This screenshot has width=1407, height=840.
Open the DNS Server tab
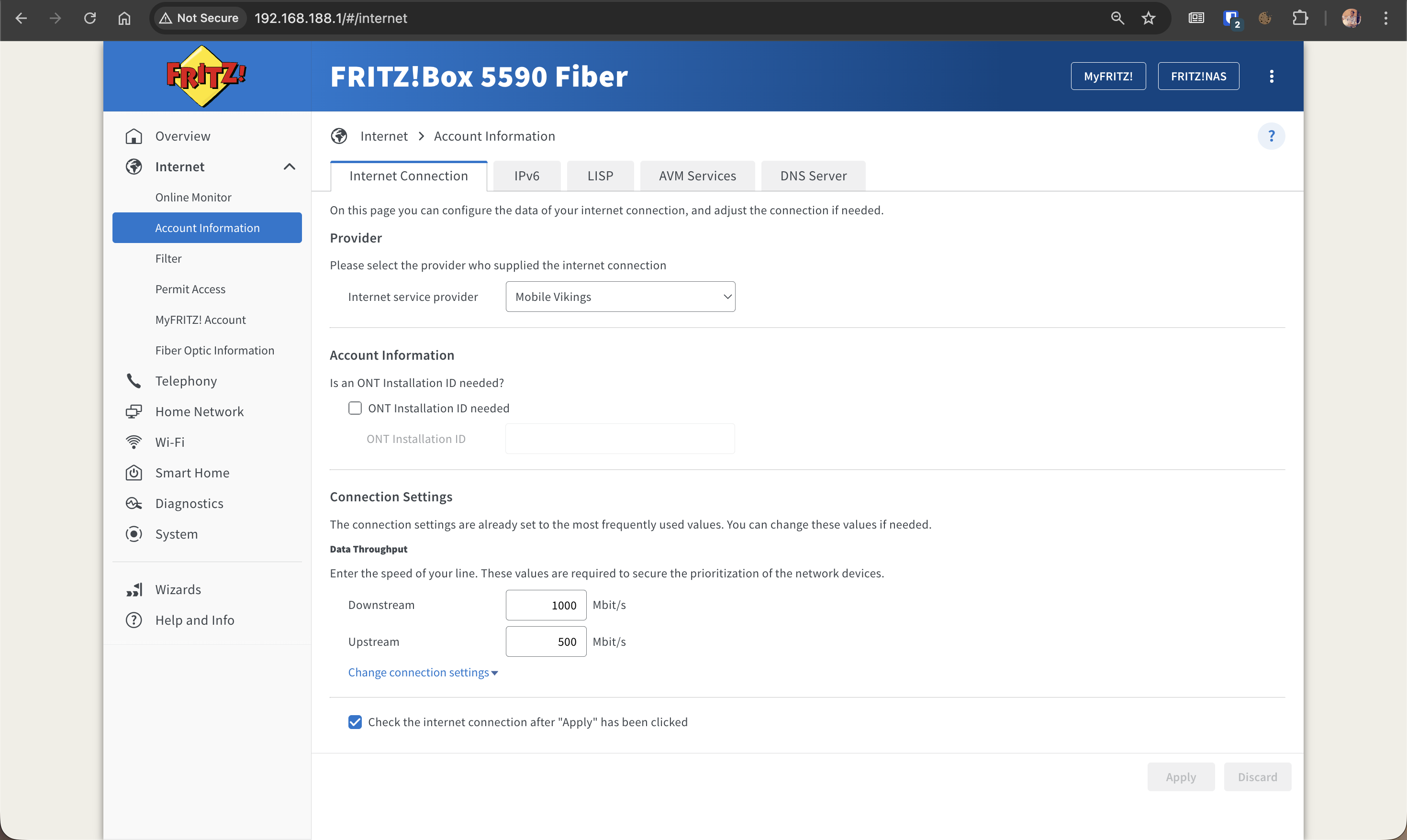(813, 176)
